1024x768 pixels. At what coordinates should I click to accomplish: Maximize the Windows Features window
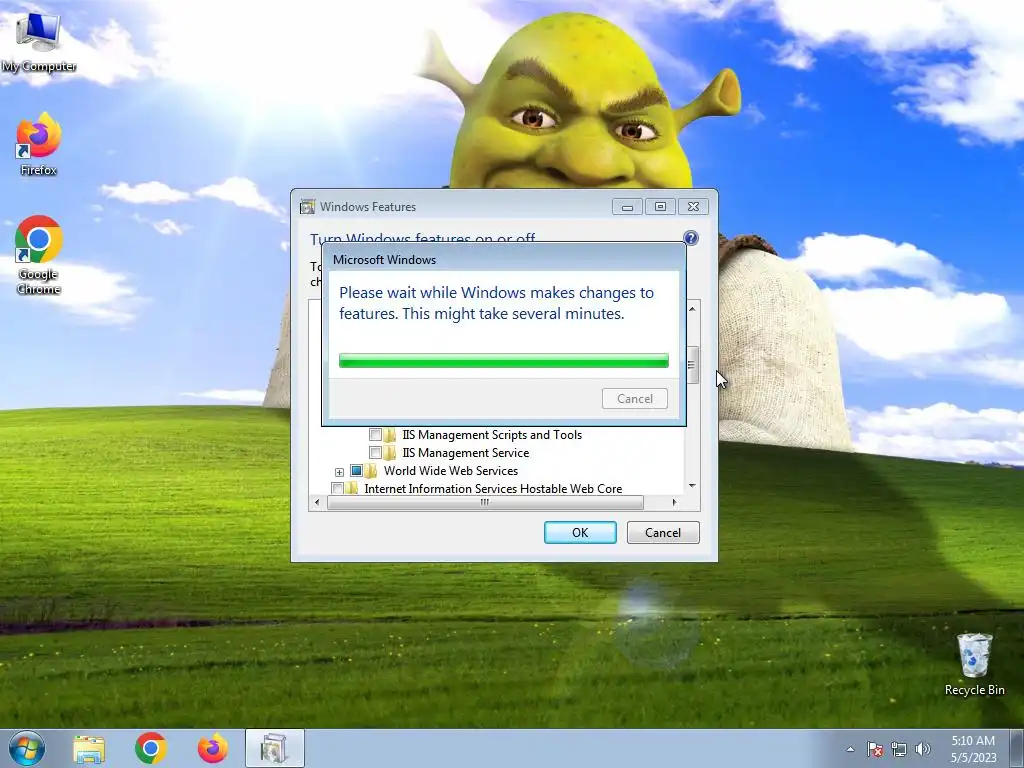pyautogui.click(x=660, y=207)
